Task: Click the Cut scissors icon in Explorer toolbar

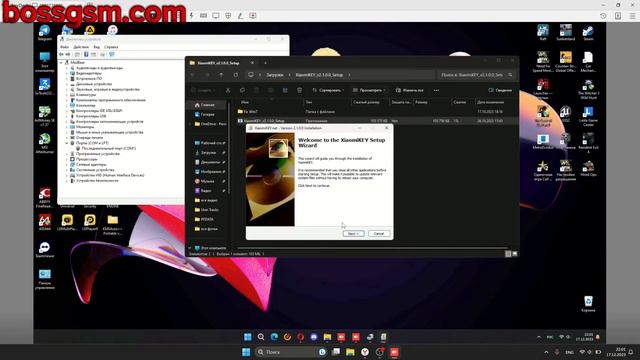Action: point(228,90)
